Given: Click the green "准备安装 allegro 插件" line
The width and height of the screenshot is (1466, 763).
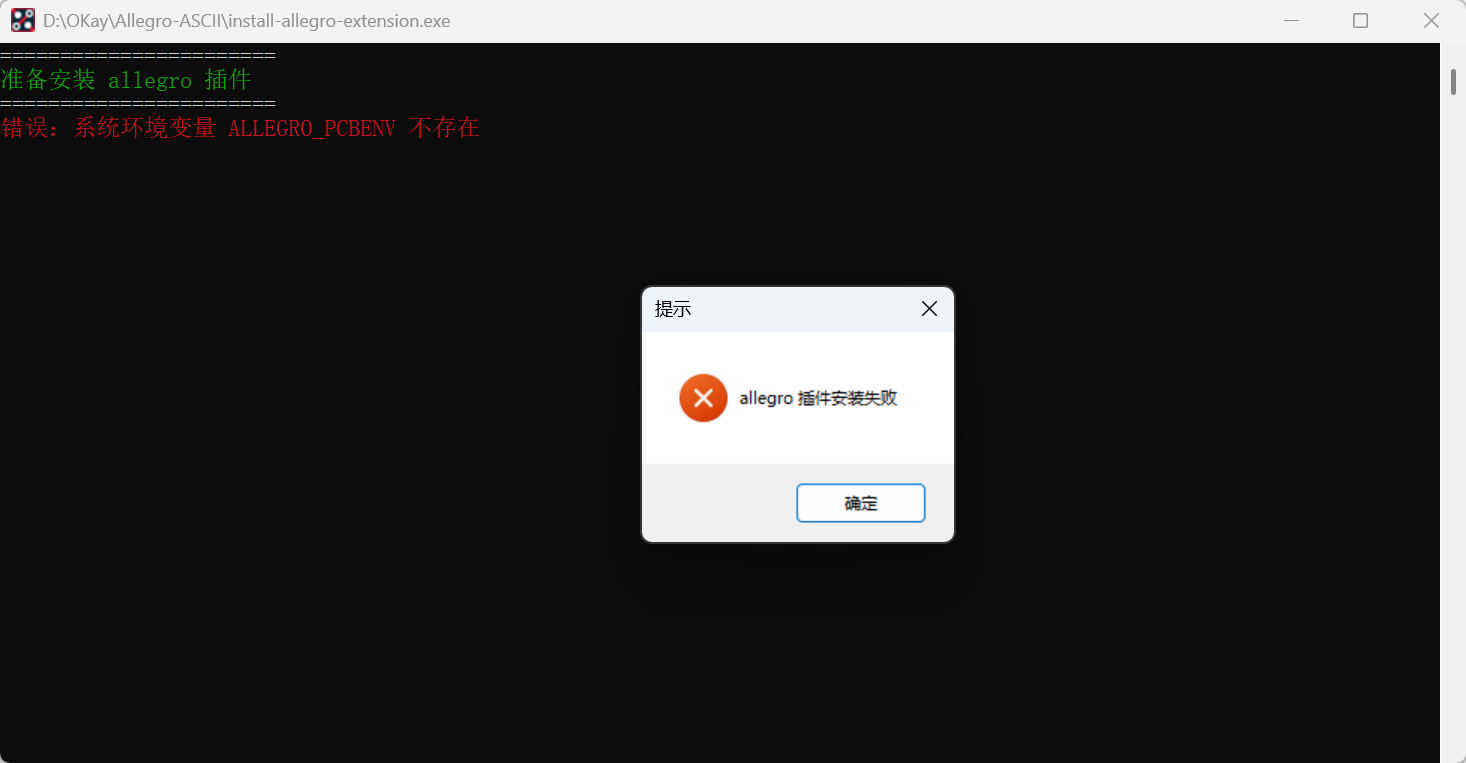Looking at the screenshot, I should pos(126,80).
